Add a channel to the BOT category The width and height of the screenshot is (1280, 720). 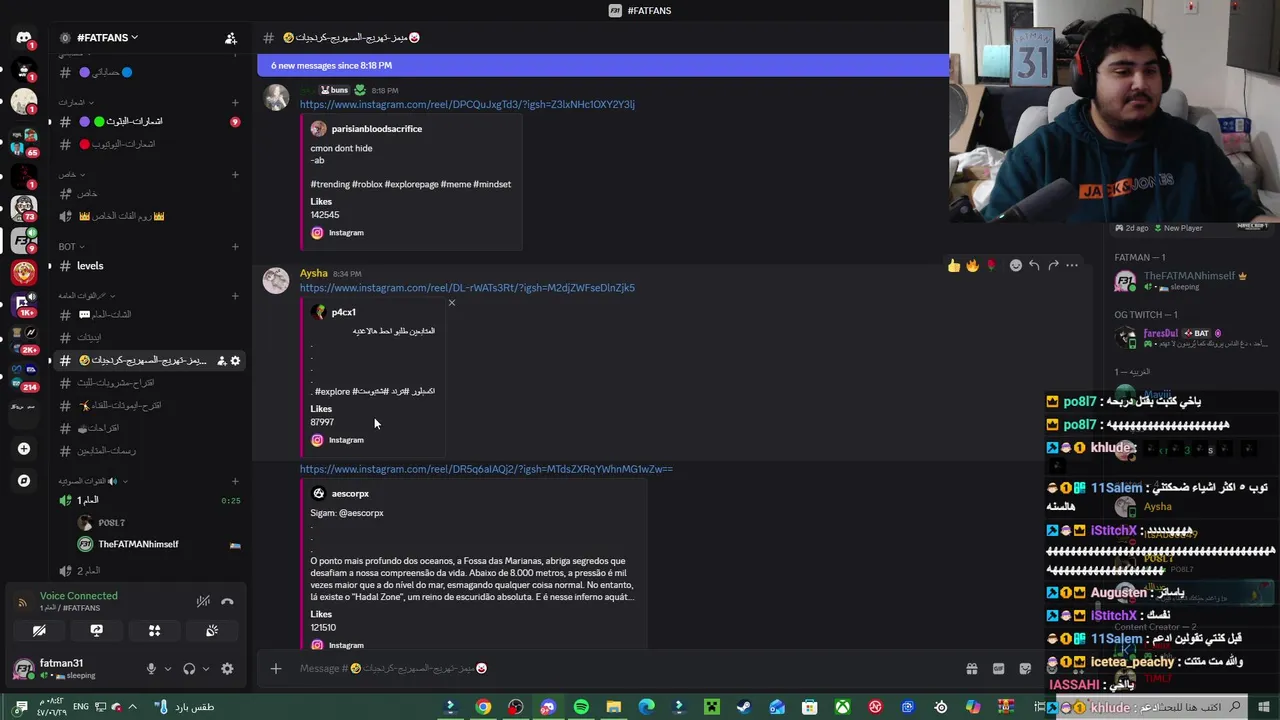[x=235, y=247]
